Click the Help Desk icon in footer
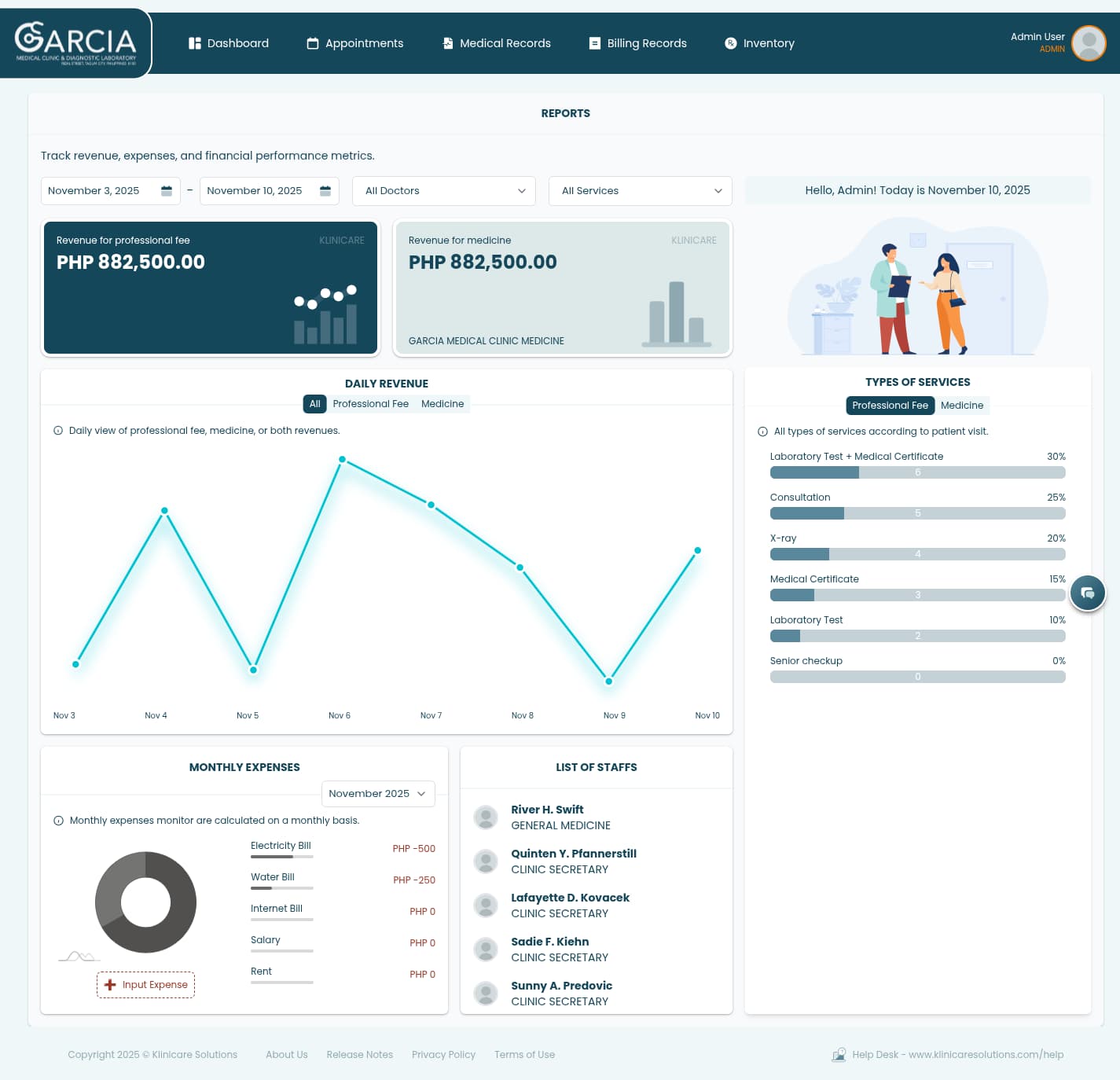 (x=839, y=1055)
